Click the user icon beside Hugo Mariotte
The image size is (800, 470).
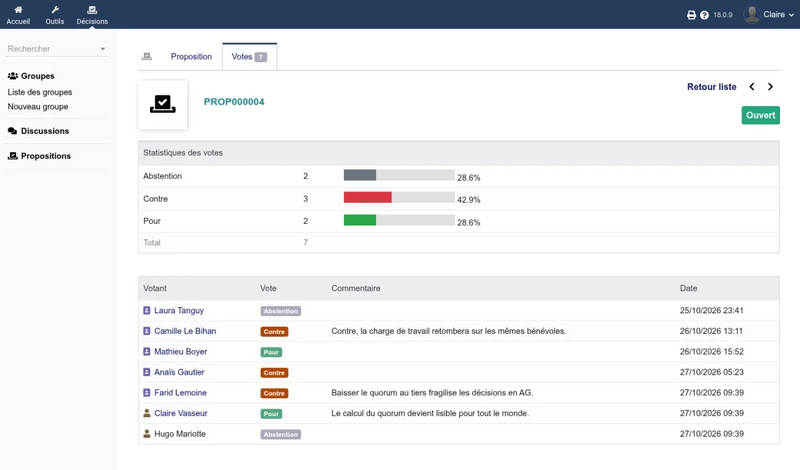tap(147, 434)
